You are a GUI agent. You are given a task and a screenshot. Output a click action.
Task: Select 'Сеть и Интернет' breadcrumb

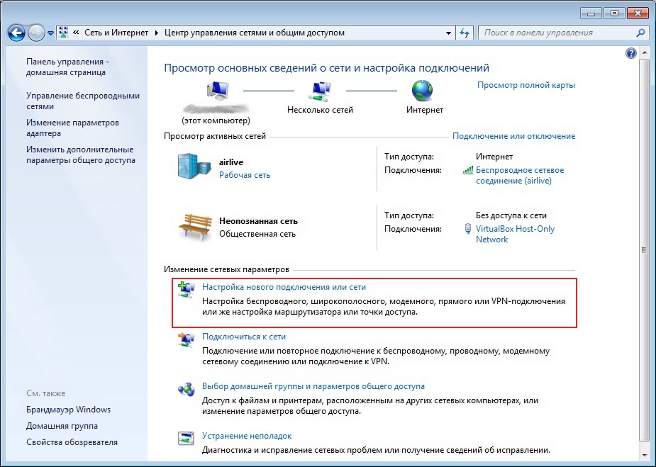pyautogui.click(x=116, y=33)
